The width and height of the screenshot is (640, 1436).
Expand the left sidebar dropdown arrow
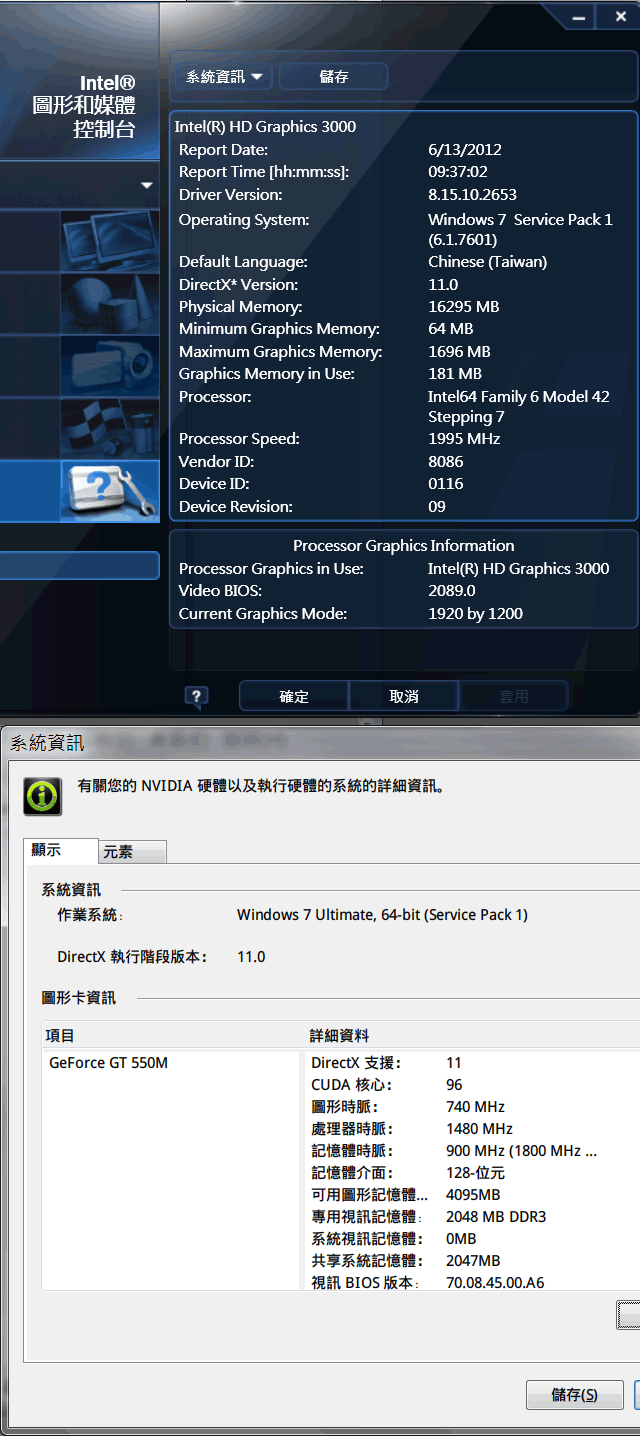[x=146, y=185]
